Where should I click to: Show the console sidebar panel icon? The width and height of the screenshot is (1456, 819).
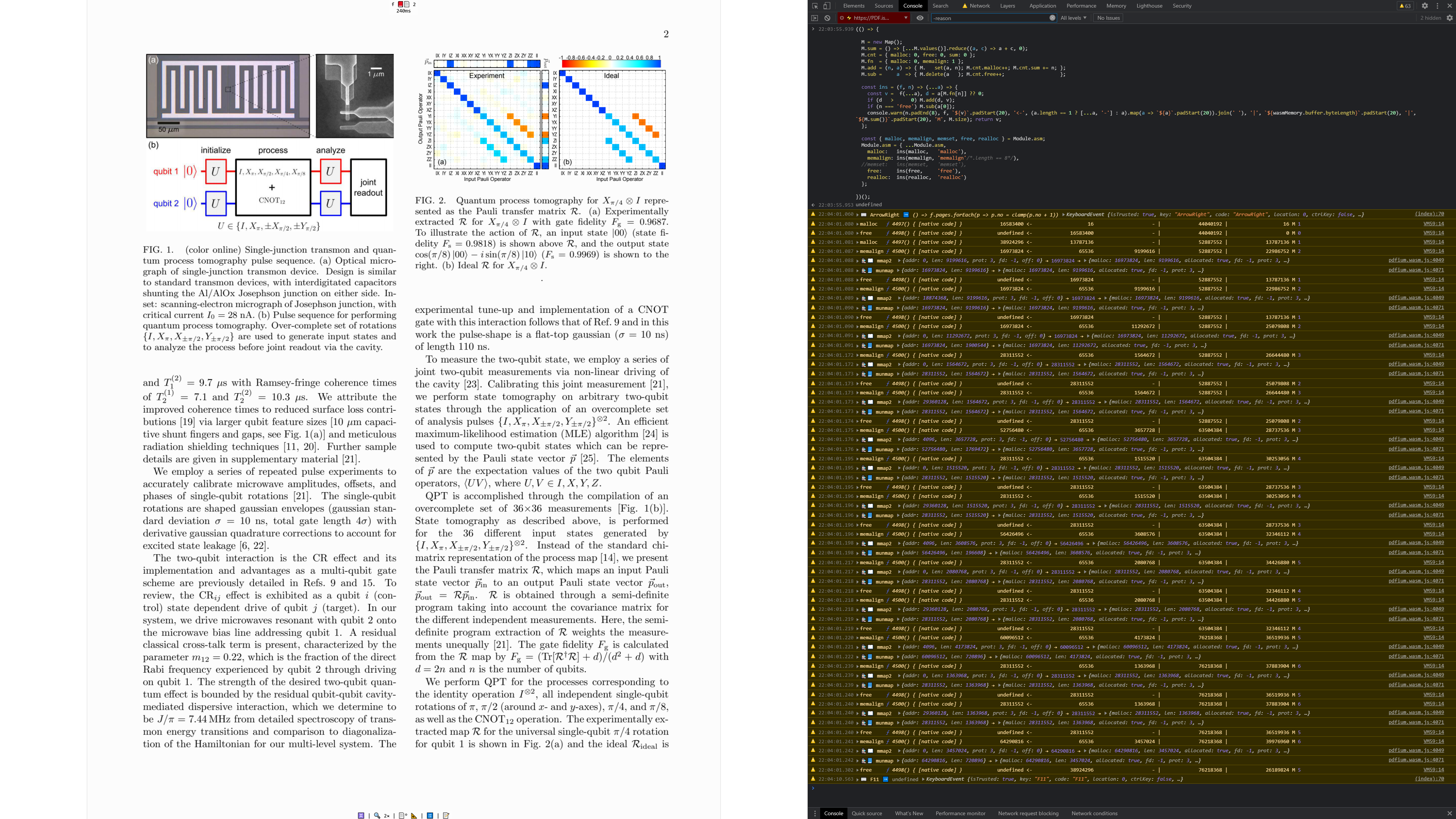815,18
